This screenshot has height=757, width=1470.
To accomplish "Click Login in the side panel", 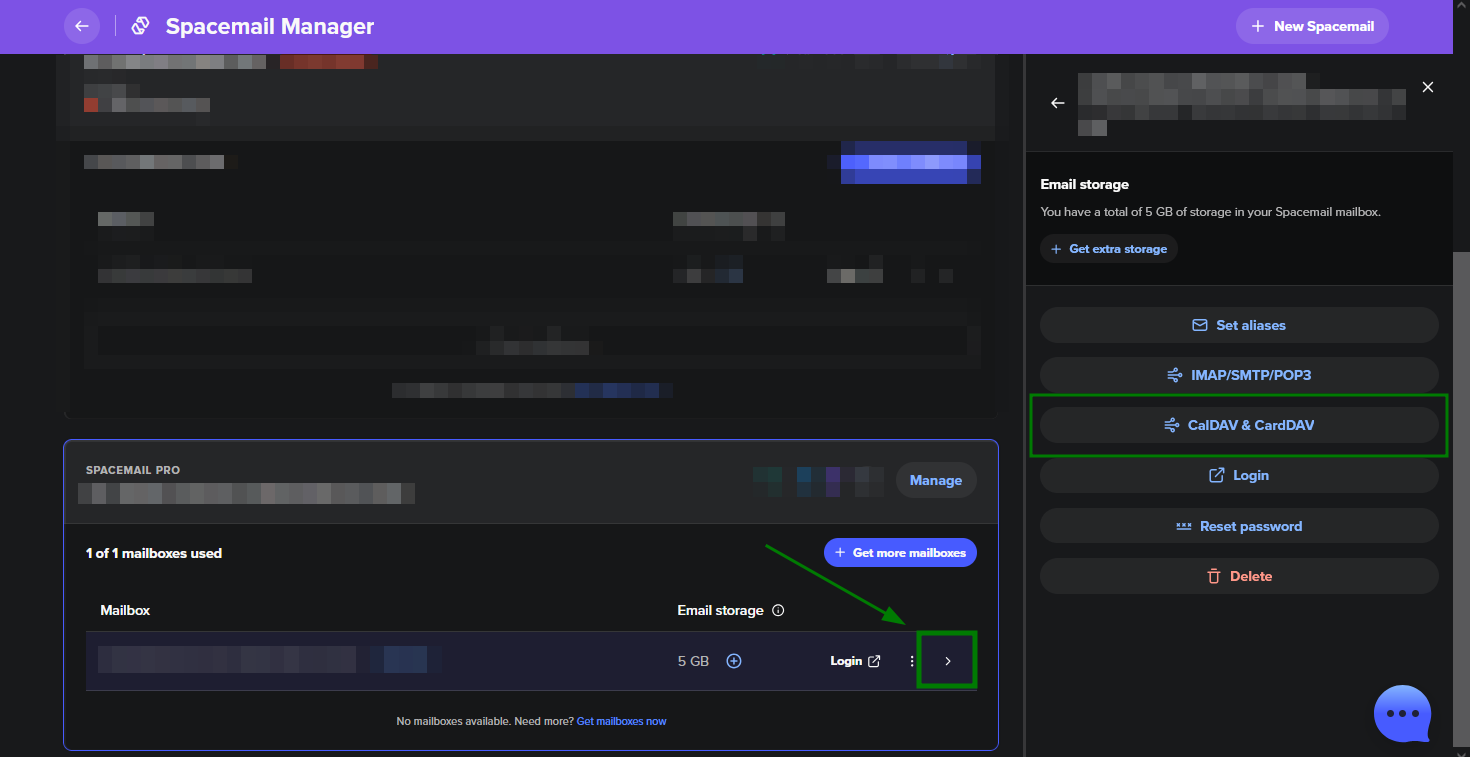I will coord(1239,475).
